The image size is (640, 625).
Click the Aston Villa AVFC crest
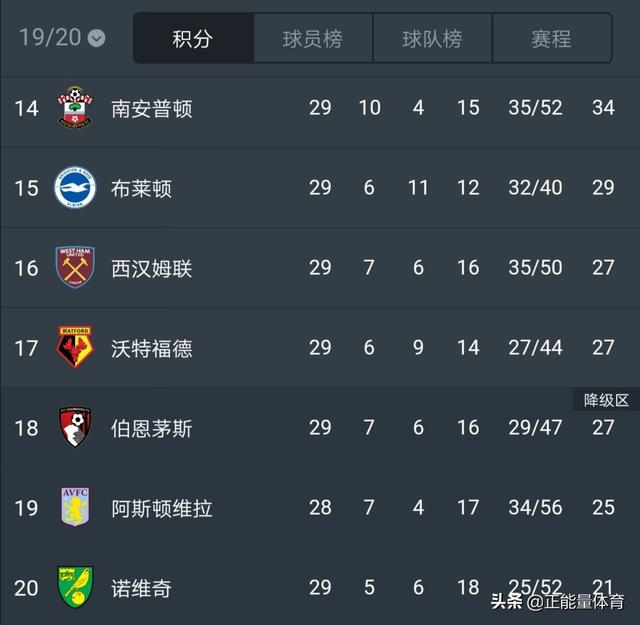point(75,508)
